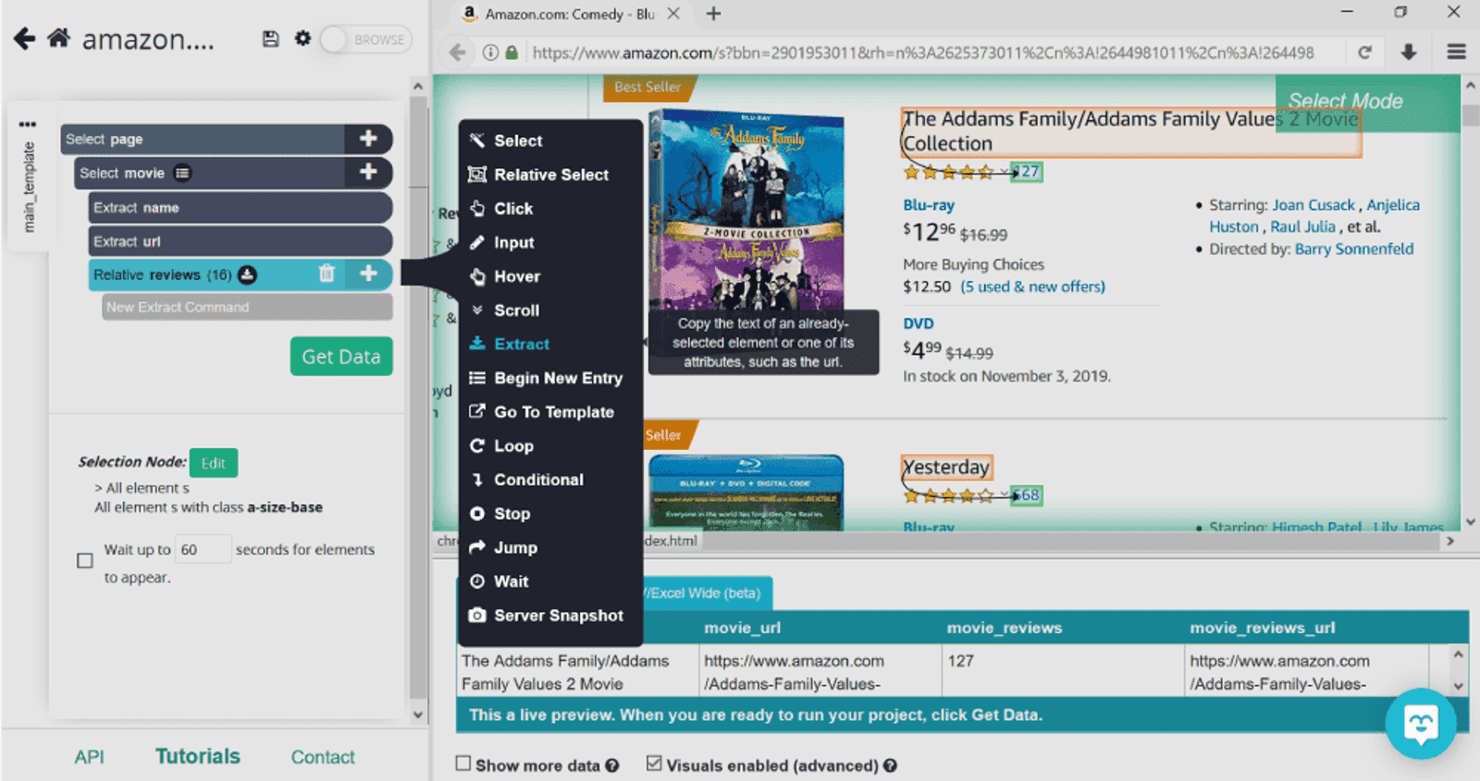
Task: Click the 5 used & new offers link
Action: [1033, 287]
